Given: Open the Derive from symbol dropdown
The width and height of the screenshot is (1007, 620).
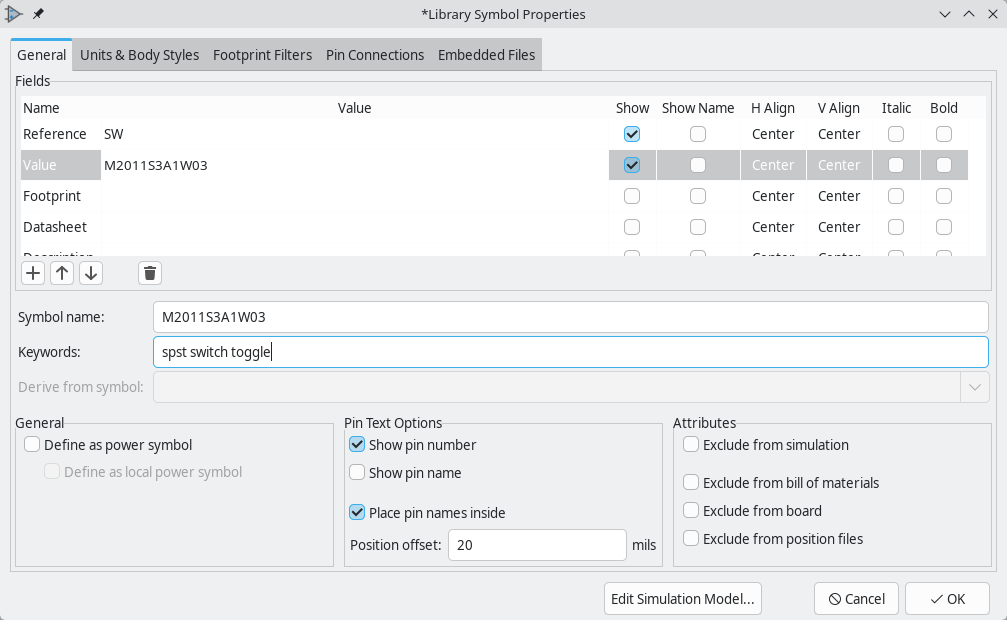Looking at the screenshot, I should pos(974,387).
